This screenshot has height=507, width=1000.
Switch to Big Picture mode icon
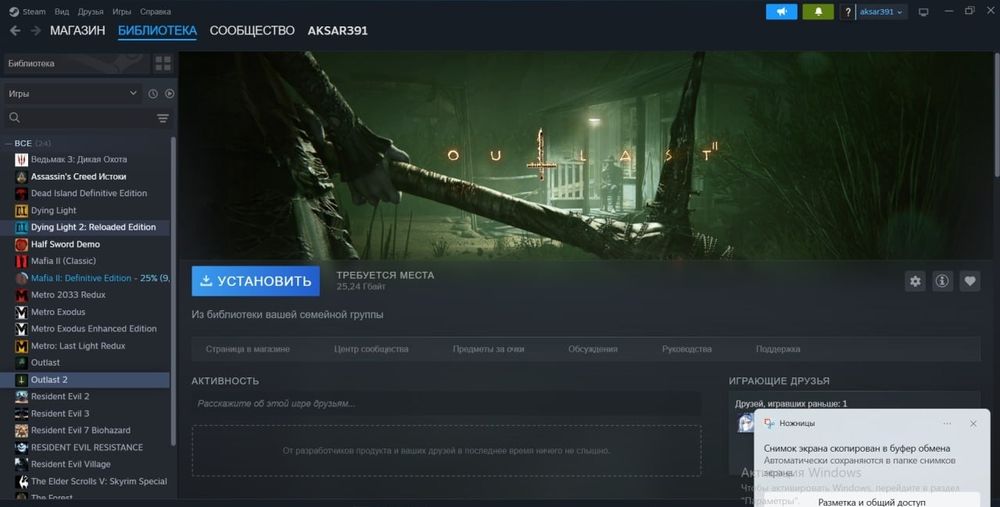pyautogui.click(x=923, y=11)
